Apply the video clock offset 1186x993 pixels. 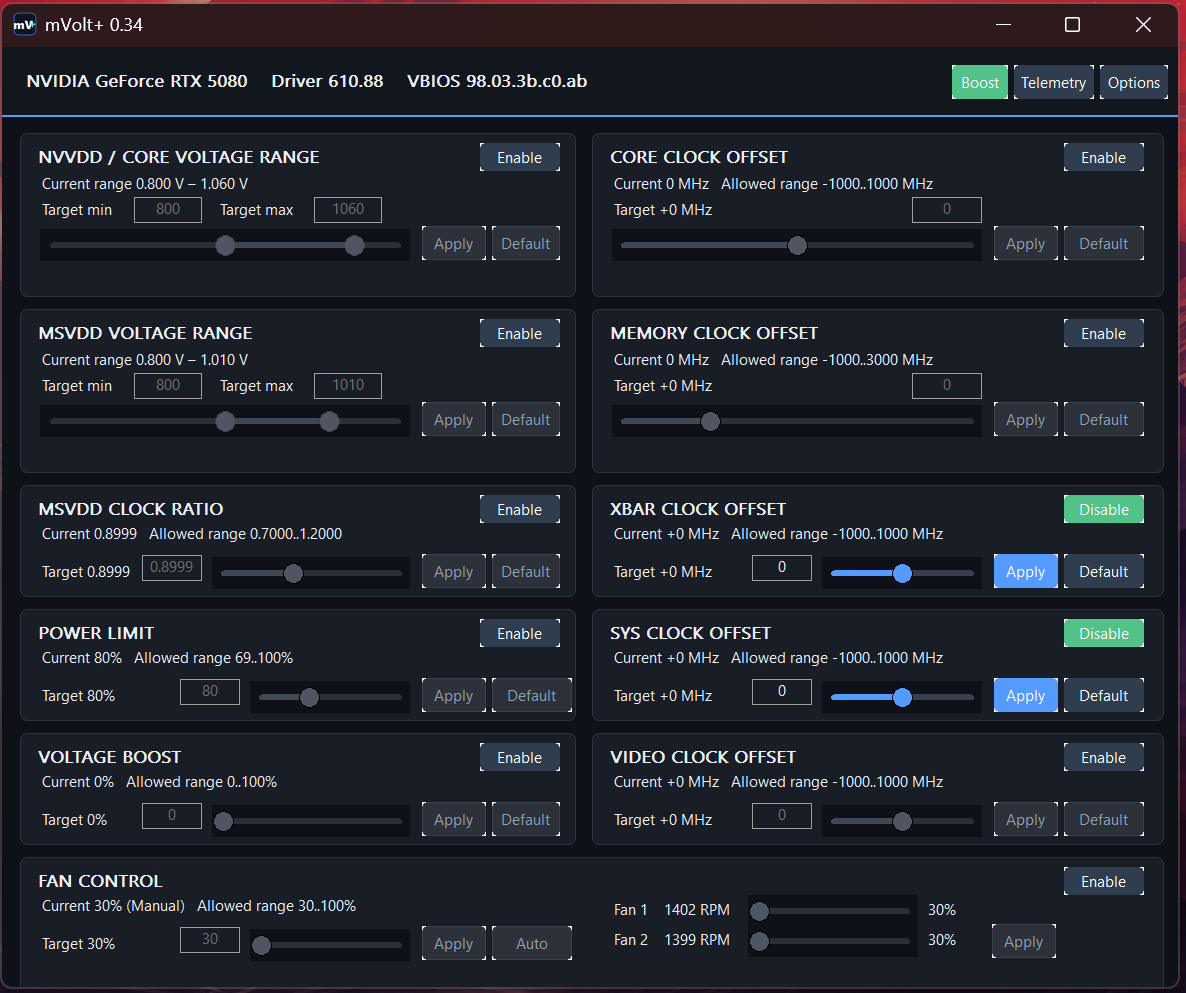(1026, 820)
